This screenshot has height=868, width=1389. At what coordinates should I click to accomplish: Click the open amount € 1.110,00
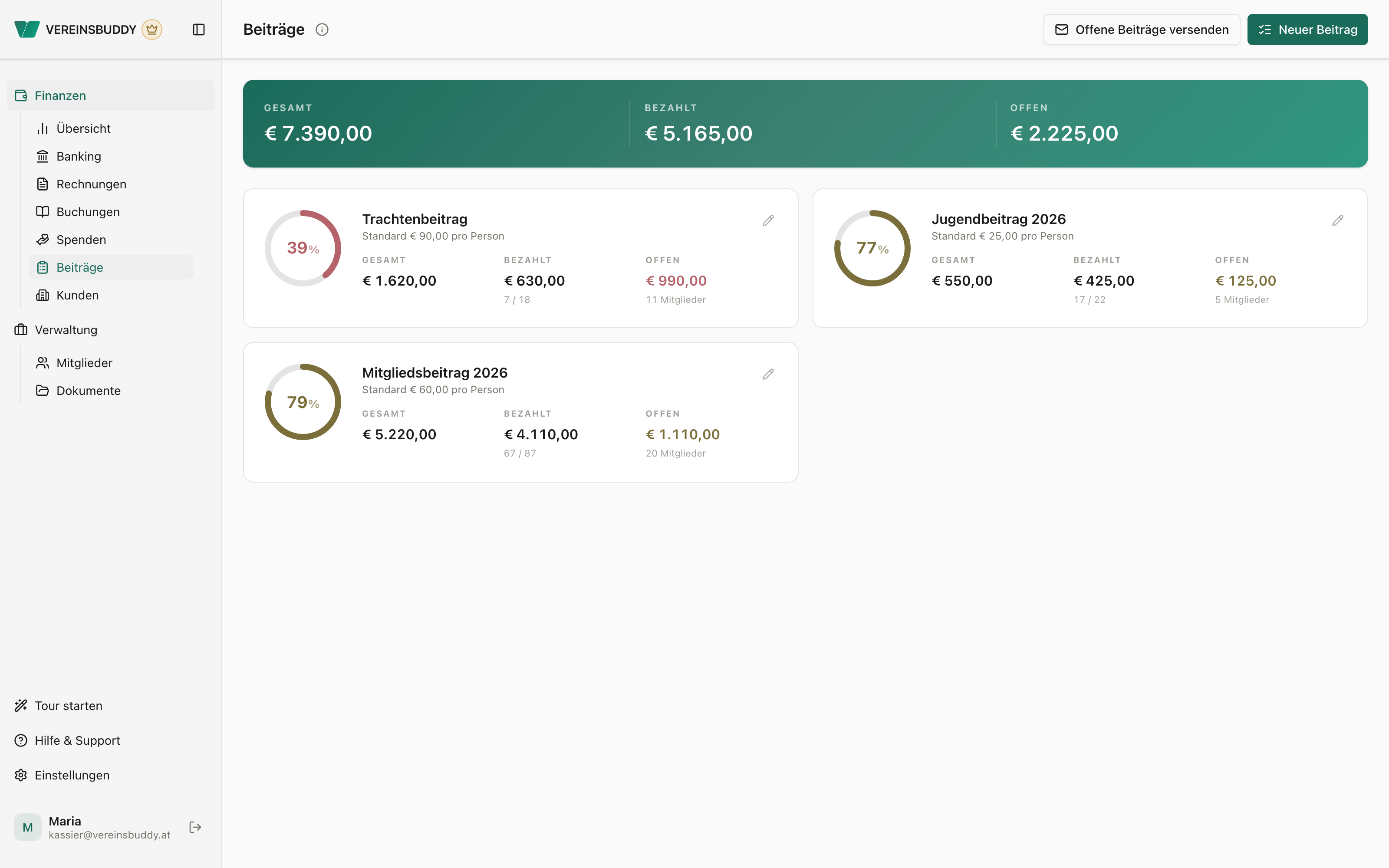click(682, 434)
